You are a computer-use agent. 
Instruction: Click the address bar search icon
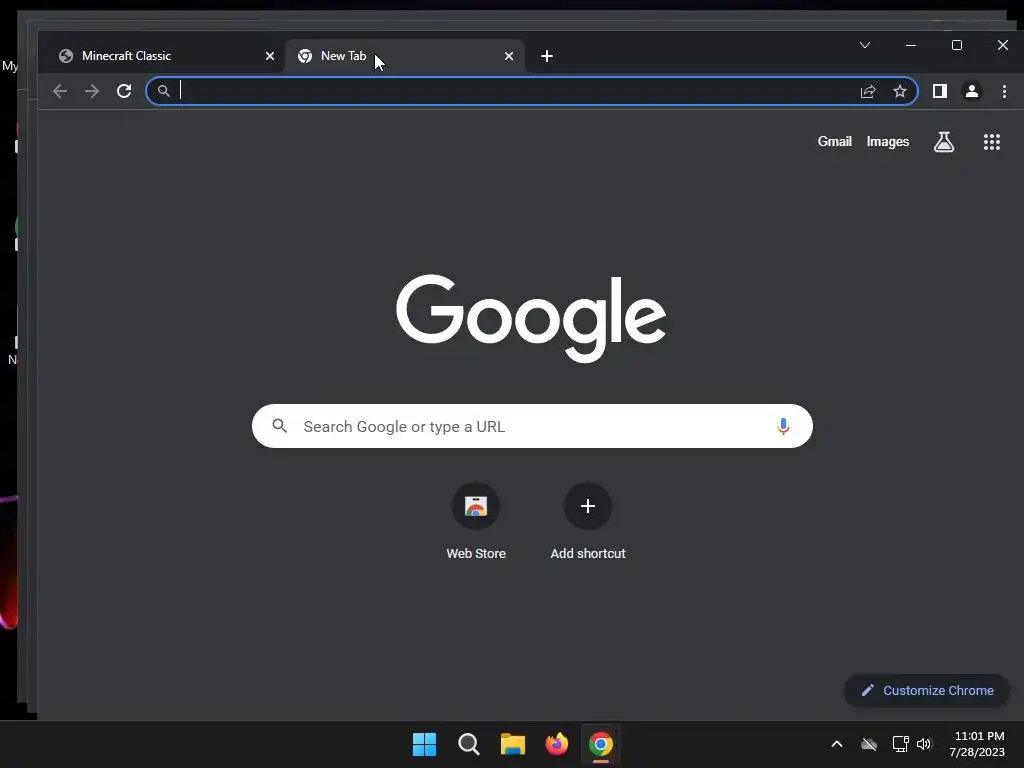[164, 91]
